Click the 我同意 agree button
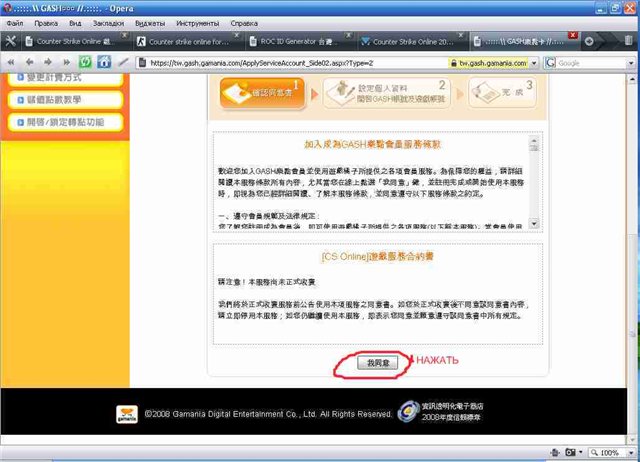This screenshot has width=640, height=462. point(378,363)
